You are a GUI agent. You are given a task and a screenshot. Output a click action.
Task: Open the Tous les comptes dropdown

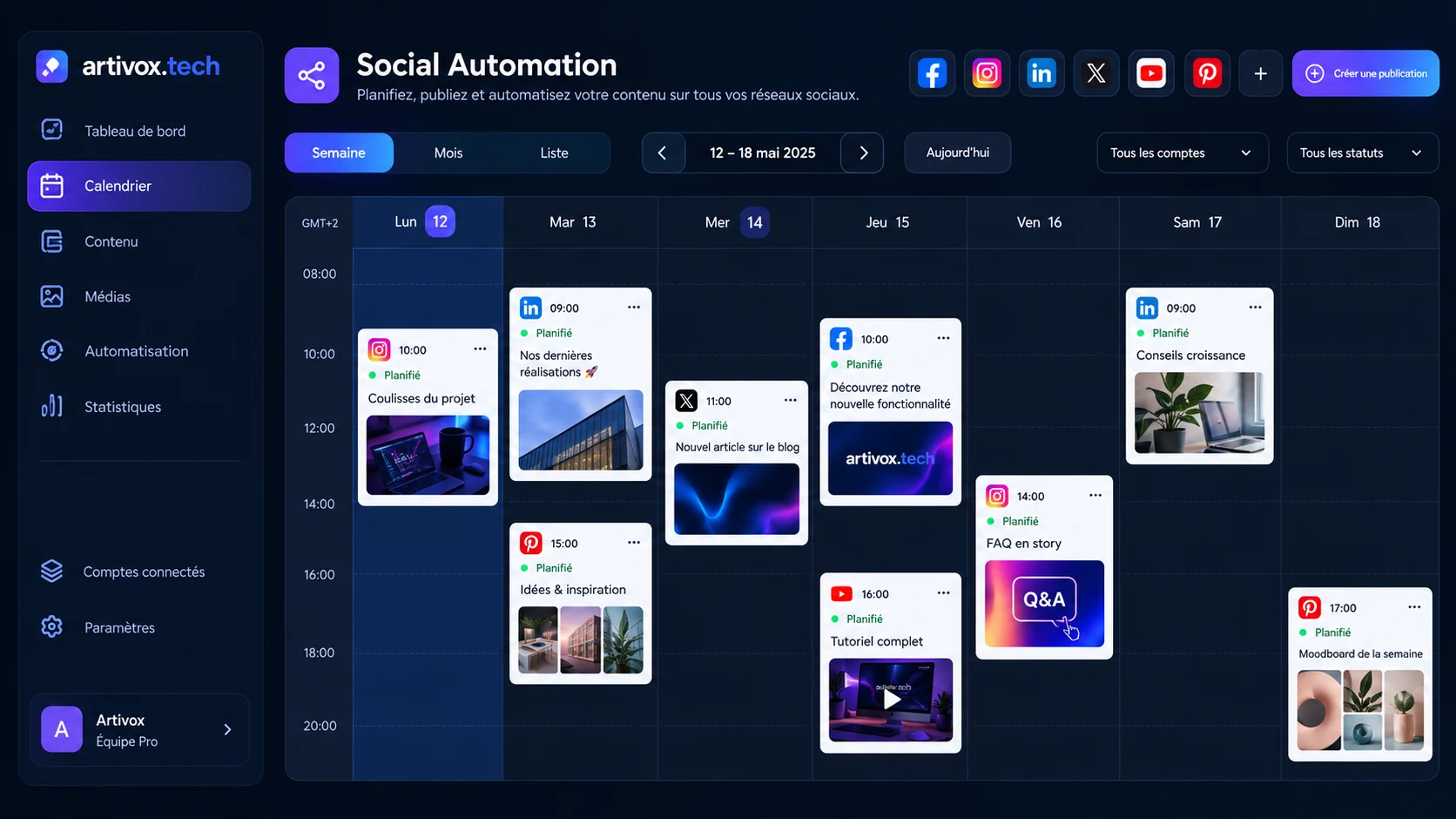tap(1182, 152)
